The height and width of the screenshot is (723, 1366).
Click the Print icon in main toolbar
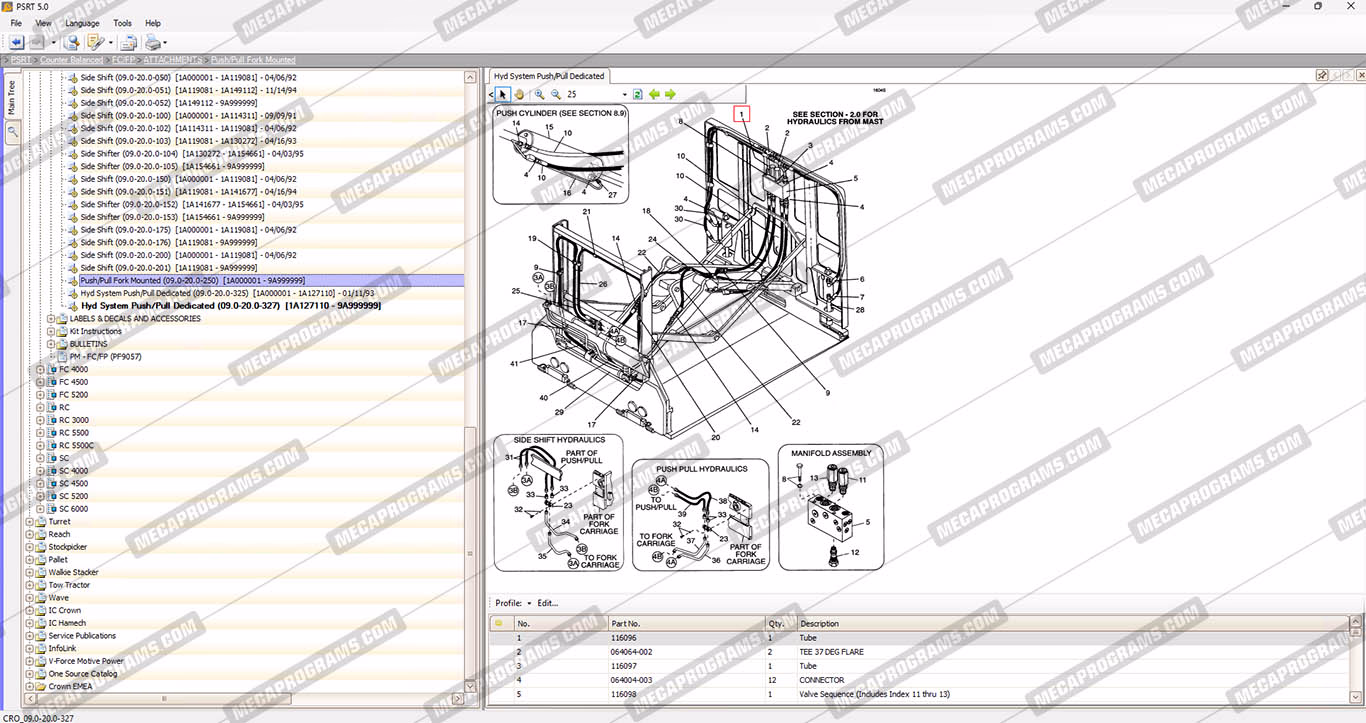[152, 42]
